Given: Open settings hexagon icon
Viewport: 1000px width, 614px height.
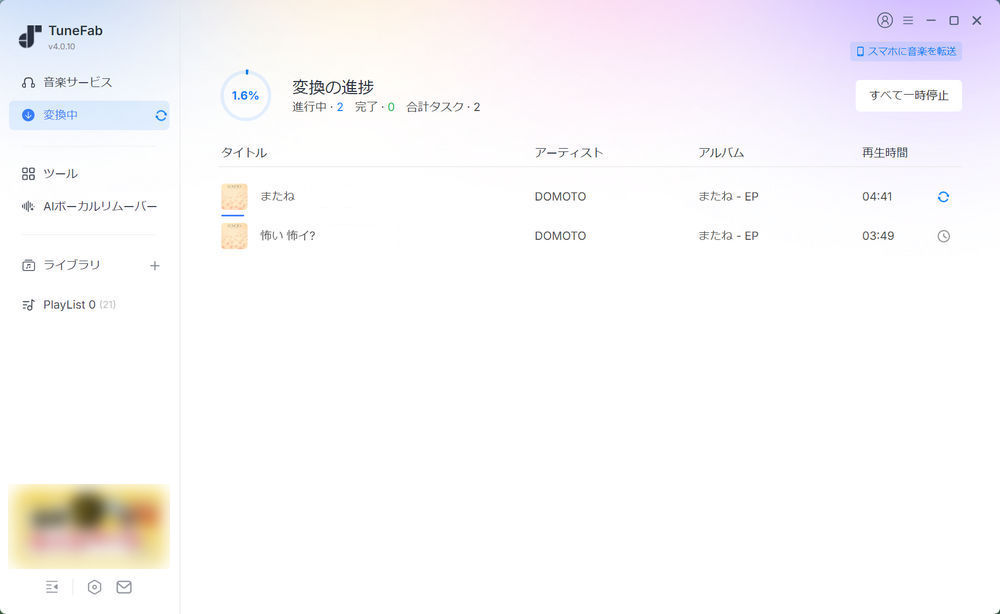Looking at the screenshot, I should click(94, 587).
